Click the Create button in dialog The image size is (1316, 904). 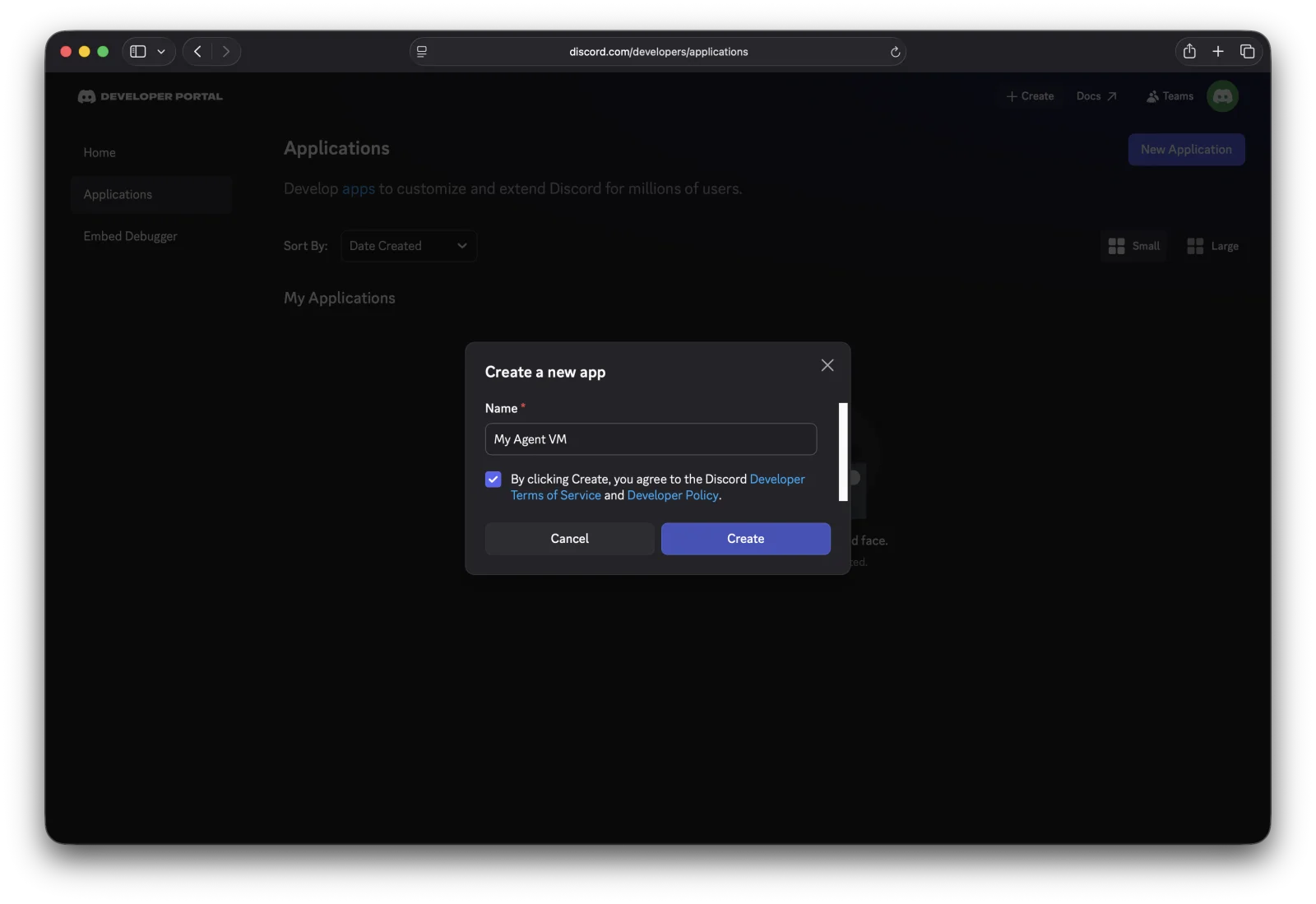coord(746,539)
